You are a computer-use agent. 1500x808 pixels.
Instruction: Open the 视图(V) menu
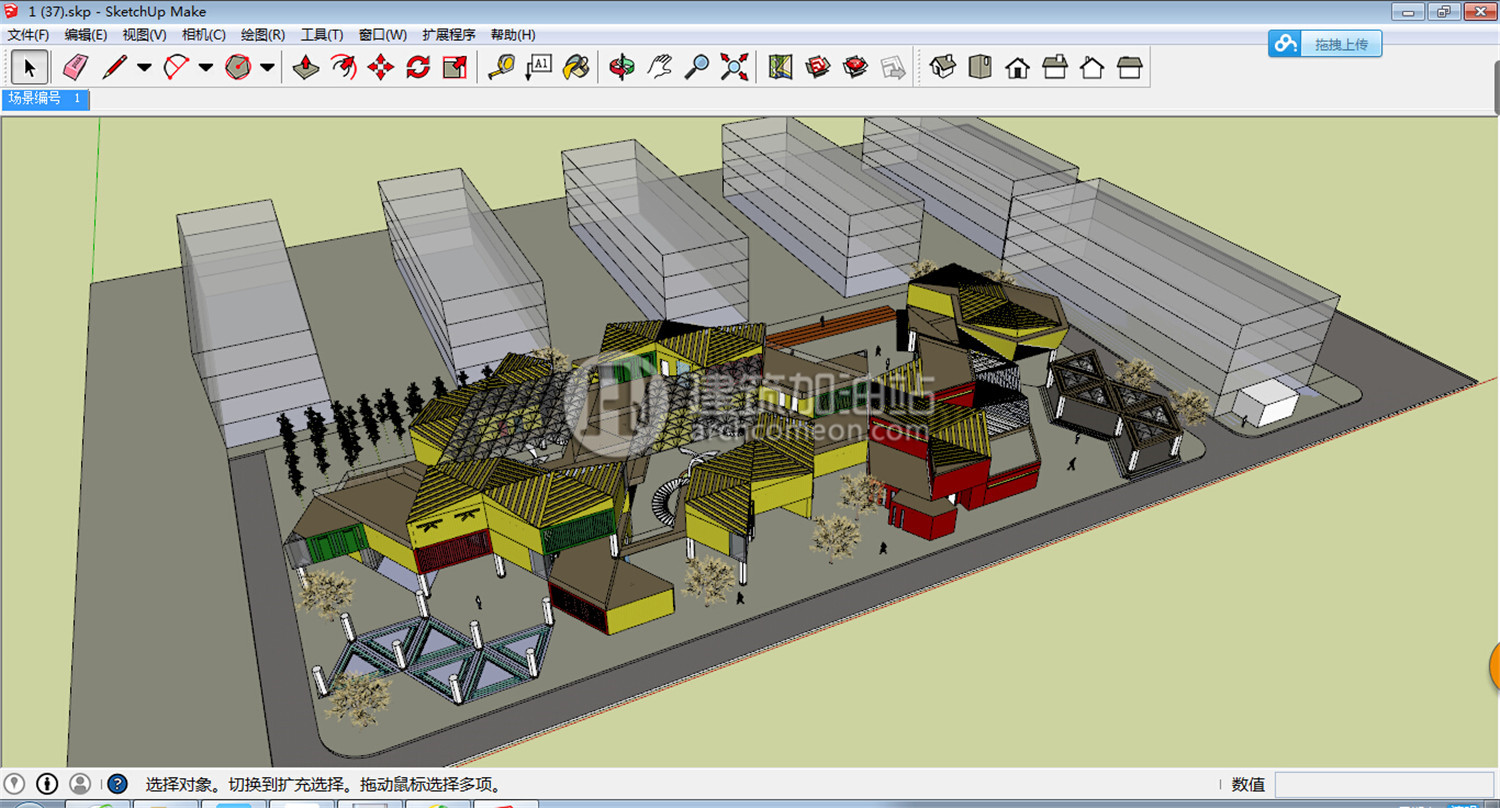coord(144,34)
